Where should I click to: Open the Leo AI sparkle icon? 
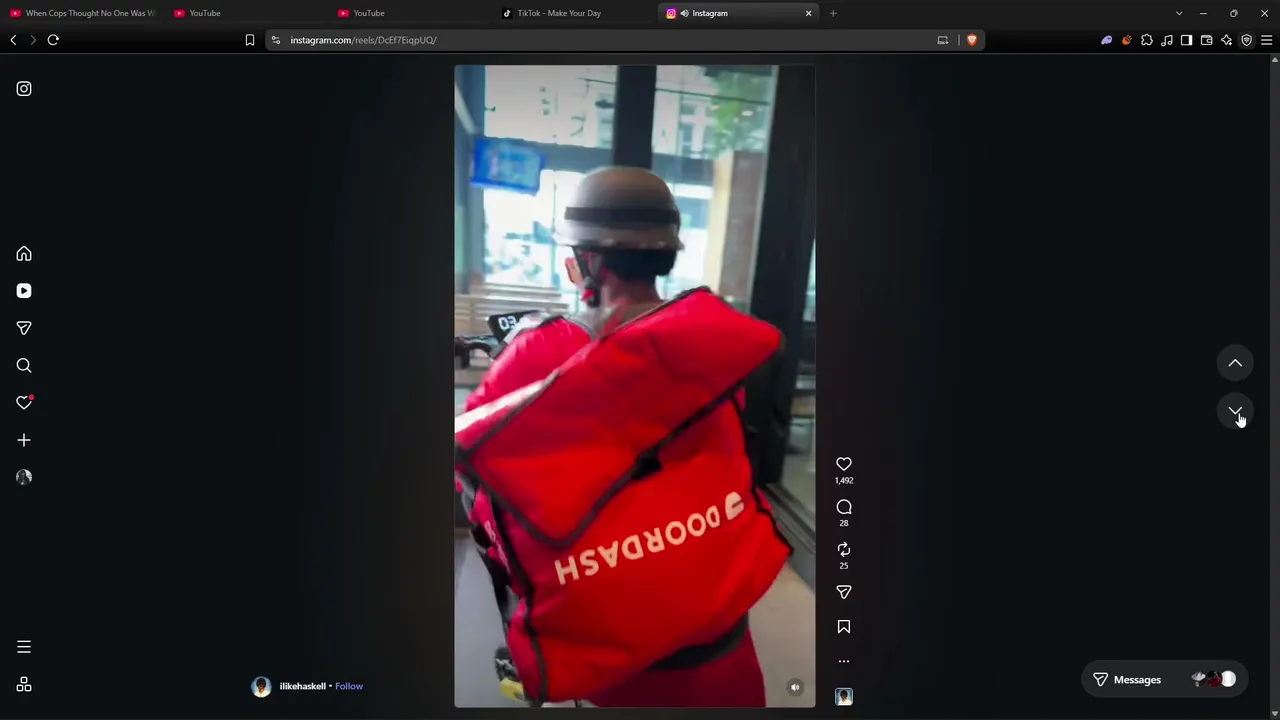coord(1227,40)
